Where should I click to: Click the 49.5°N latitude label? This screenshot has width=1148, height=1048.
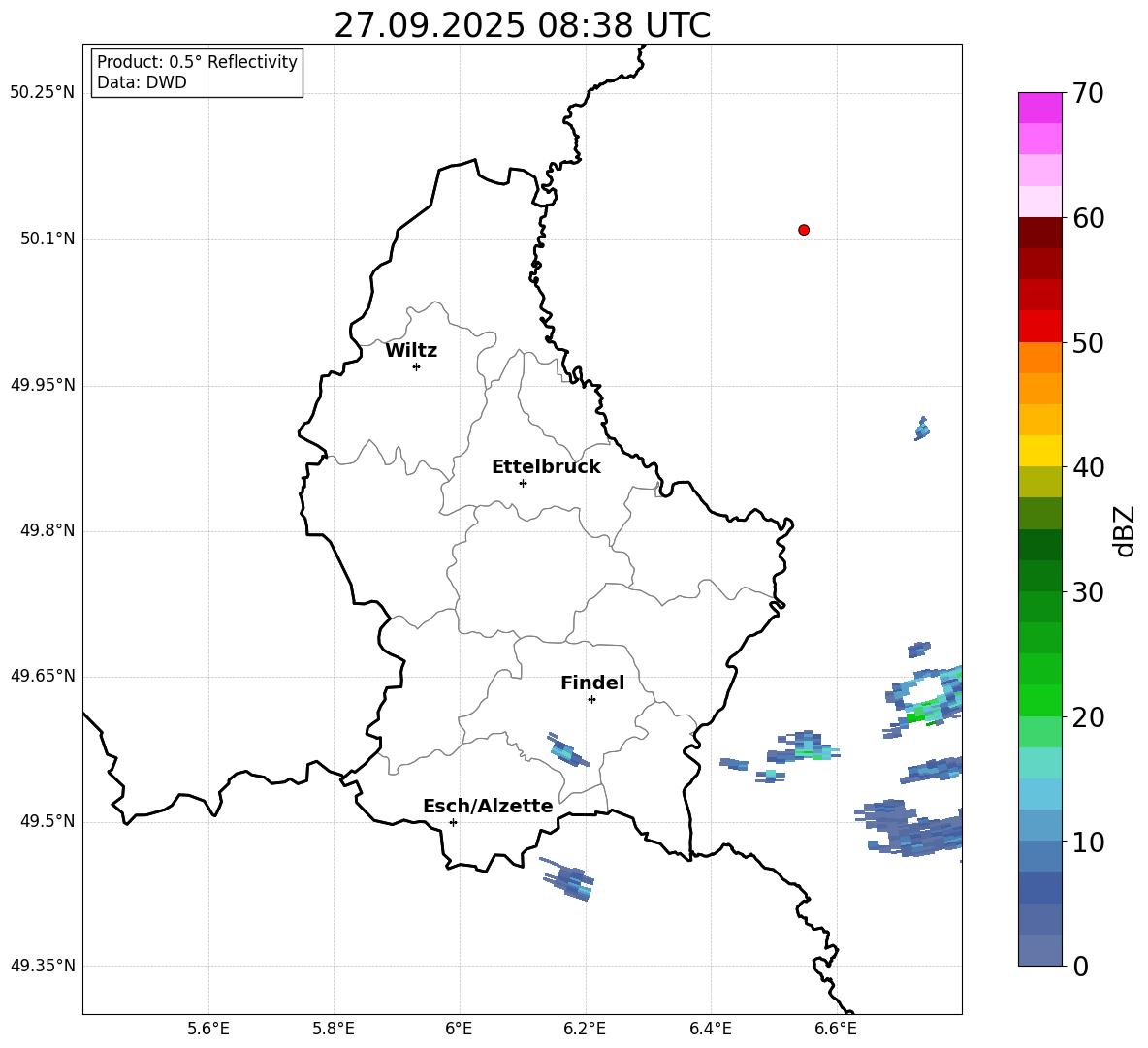47,821
